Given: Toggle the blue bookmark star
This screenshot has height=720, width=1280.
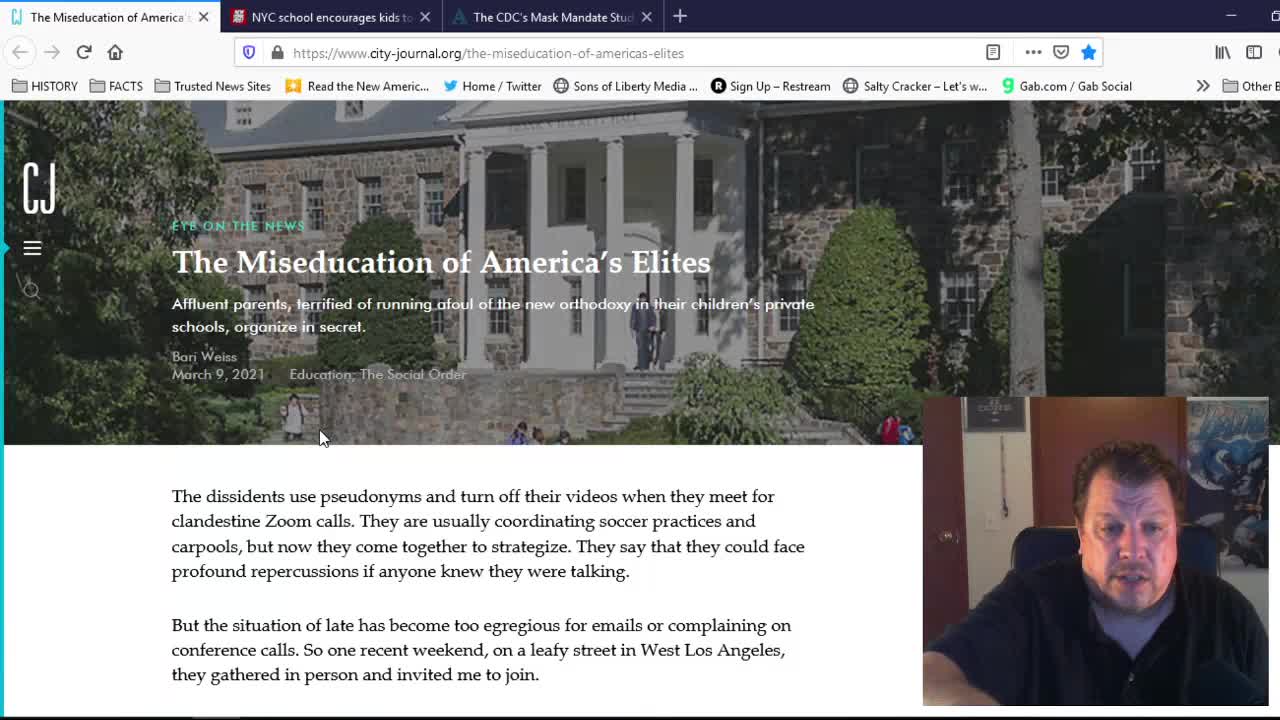Looking at the screenshot, I should [x=1088, y=52].
